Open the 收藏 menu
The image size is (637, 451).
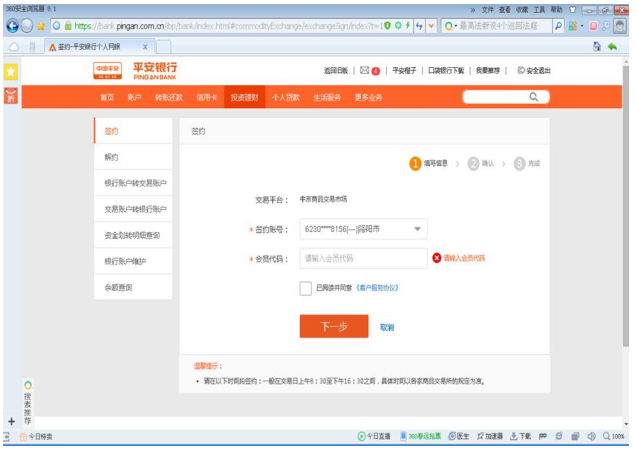(522, 10)
